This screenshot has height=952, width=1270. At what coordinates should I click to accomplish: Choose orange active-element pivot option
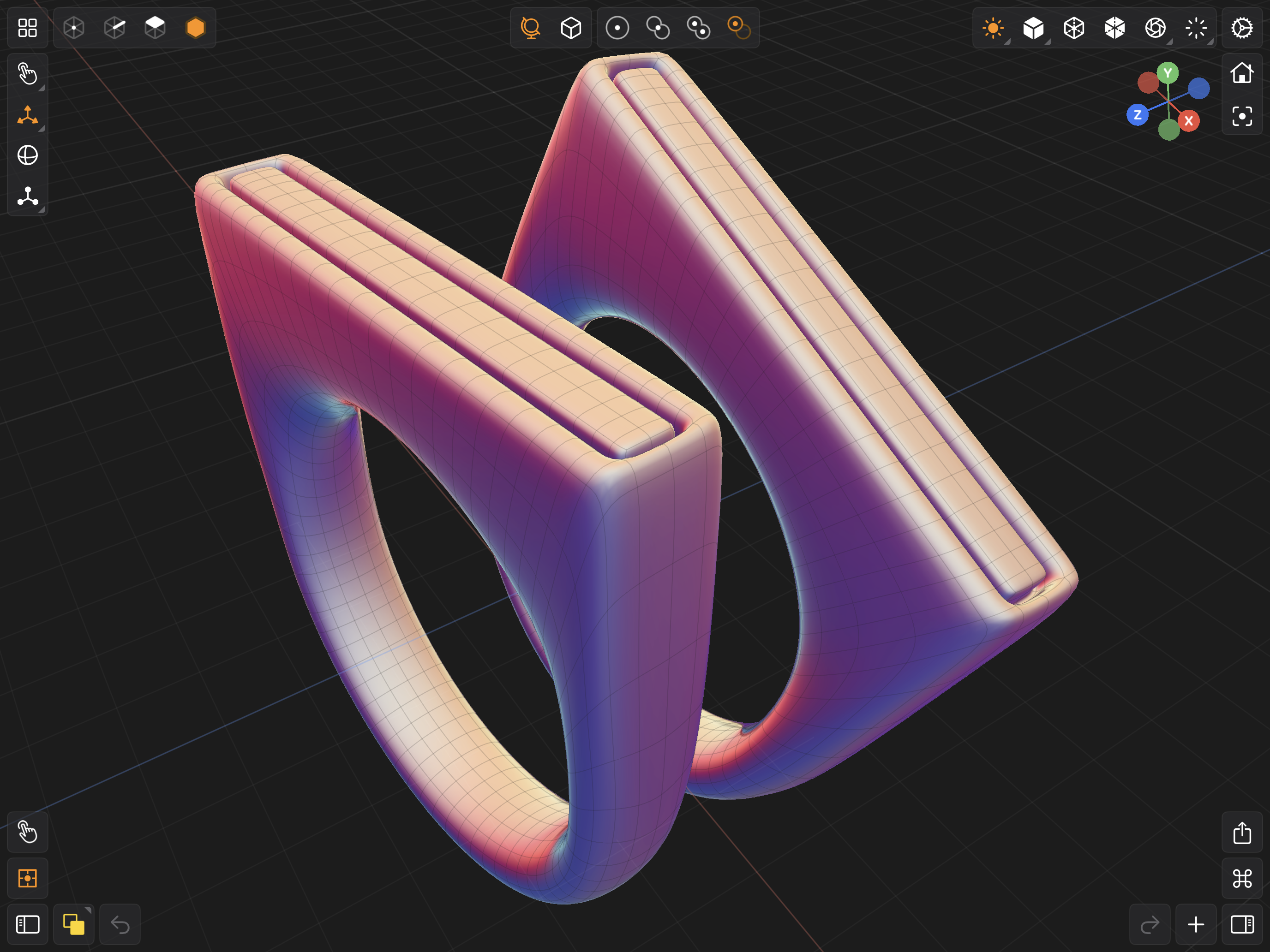[739, 28]
